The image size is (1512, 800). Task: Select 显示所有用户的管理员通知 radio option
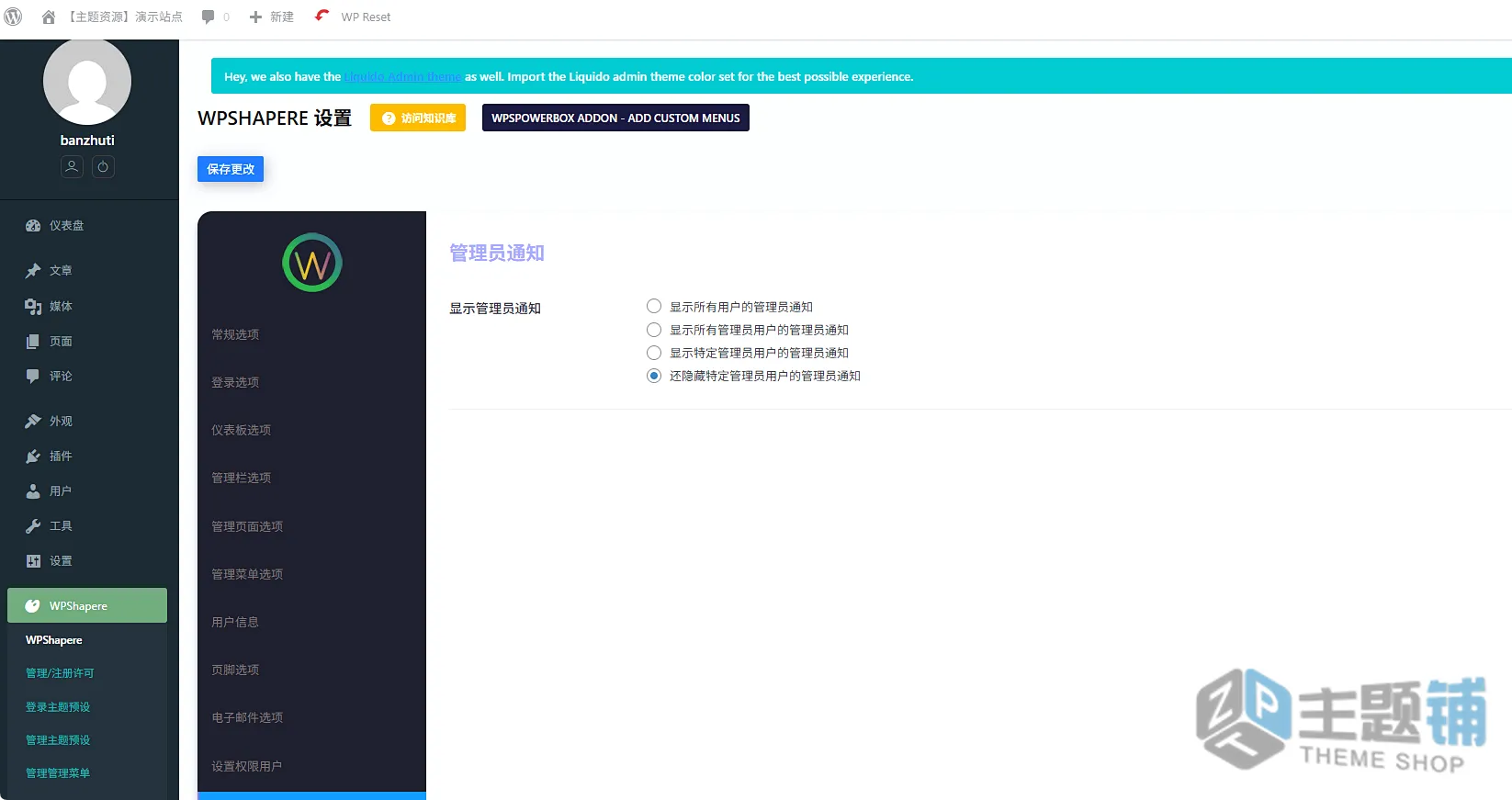pos(654,306)
